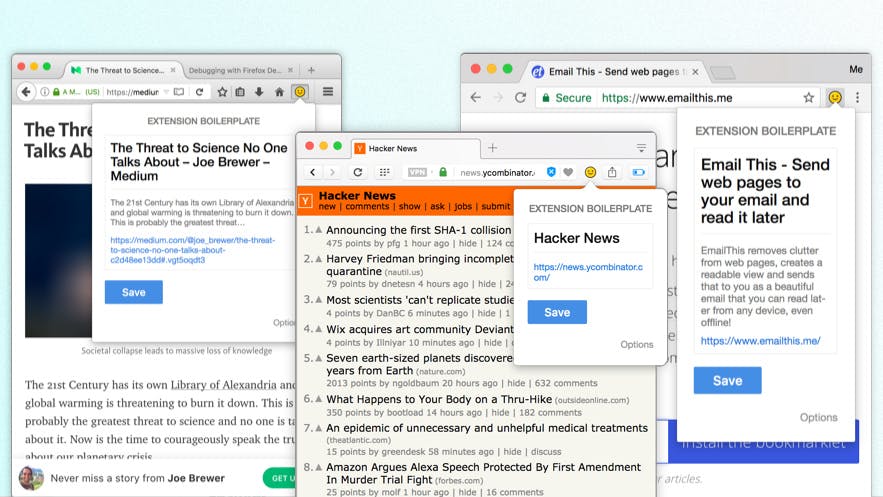Open 'An epidemic of unnecessary' story link
The image size is (883, 497).
pos(487,428)
